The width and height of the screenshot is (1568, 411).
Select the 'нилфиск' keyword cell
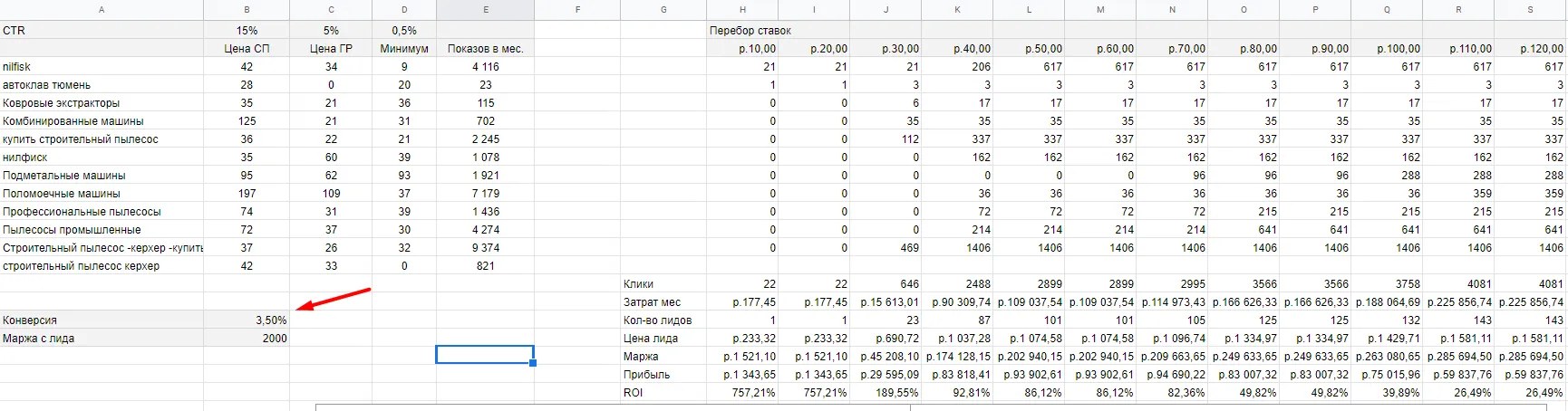102,157
